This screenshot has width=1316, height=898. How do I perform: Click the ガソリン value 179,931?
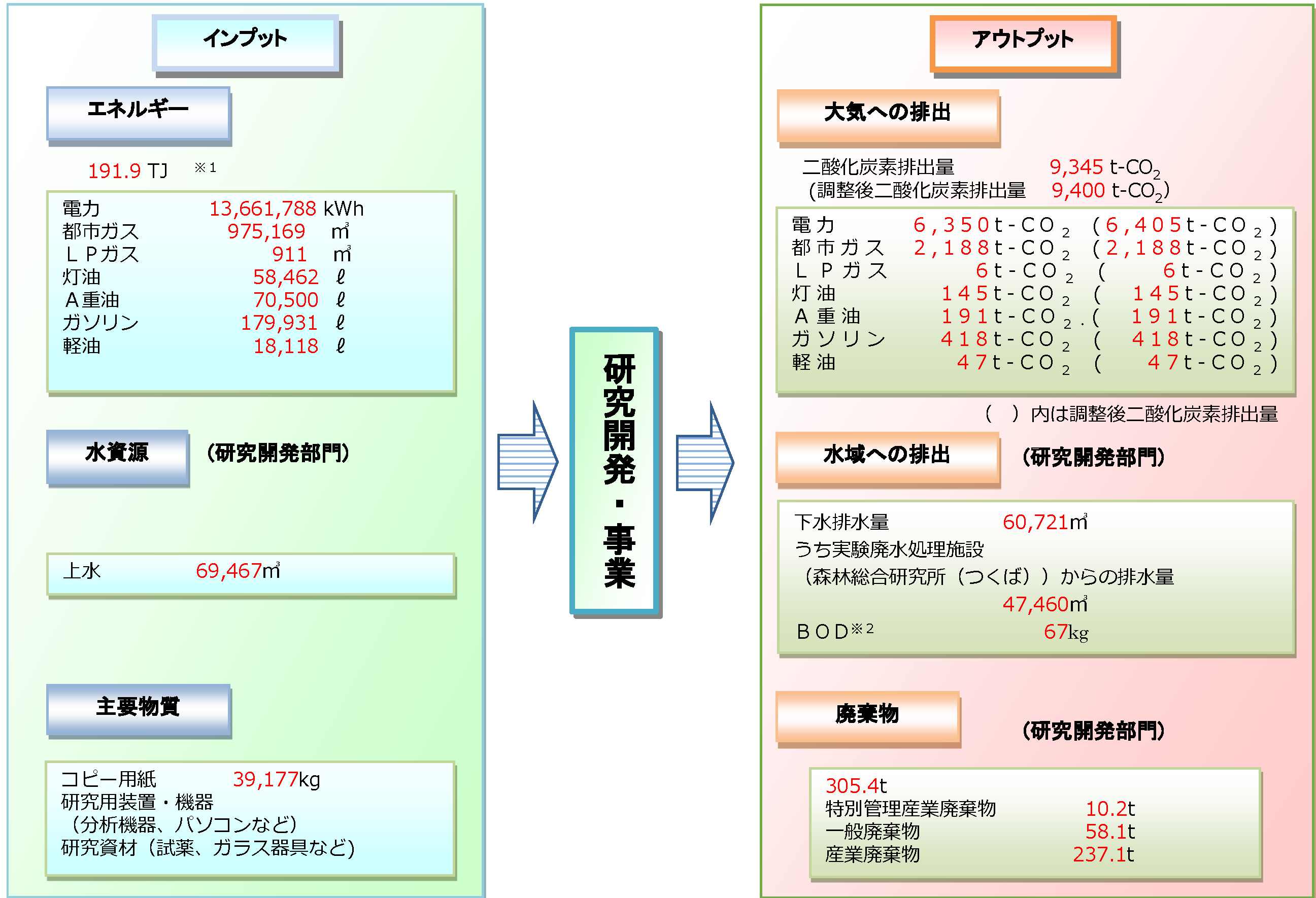pos(279,322)
